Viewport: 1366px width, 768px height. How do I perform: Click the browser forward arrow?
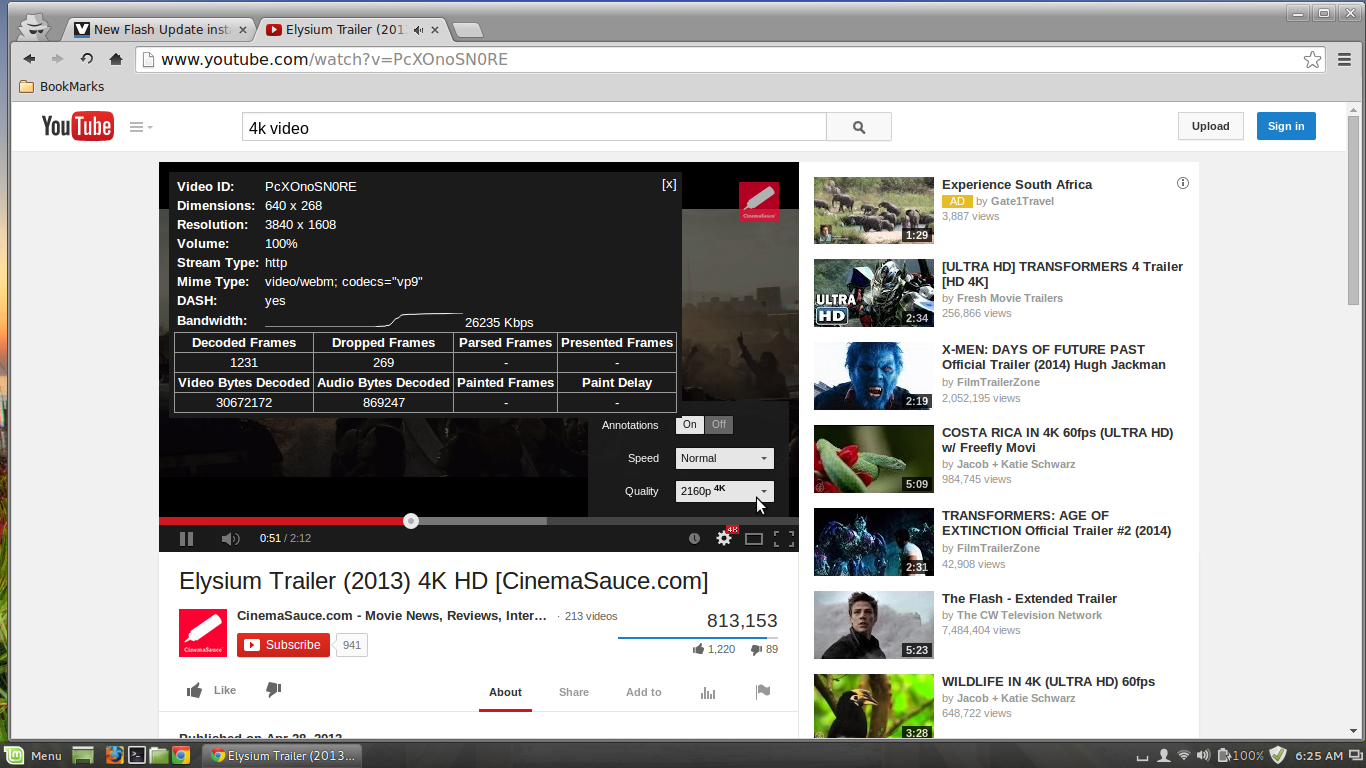58,59
